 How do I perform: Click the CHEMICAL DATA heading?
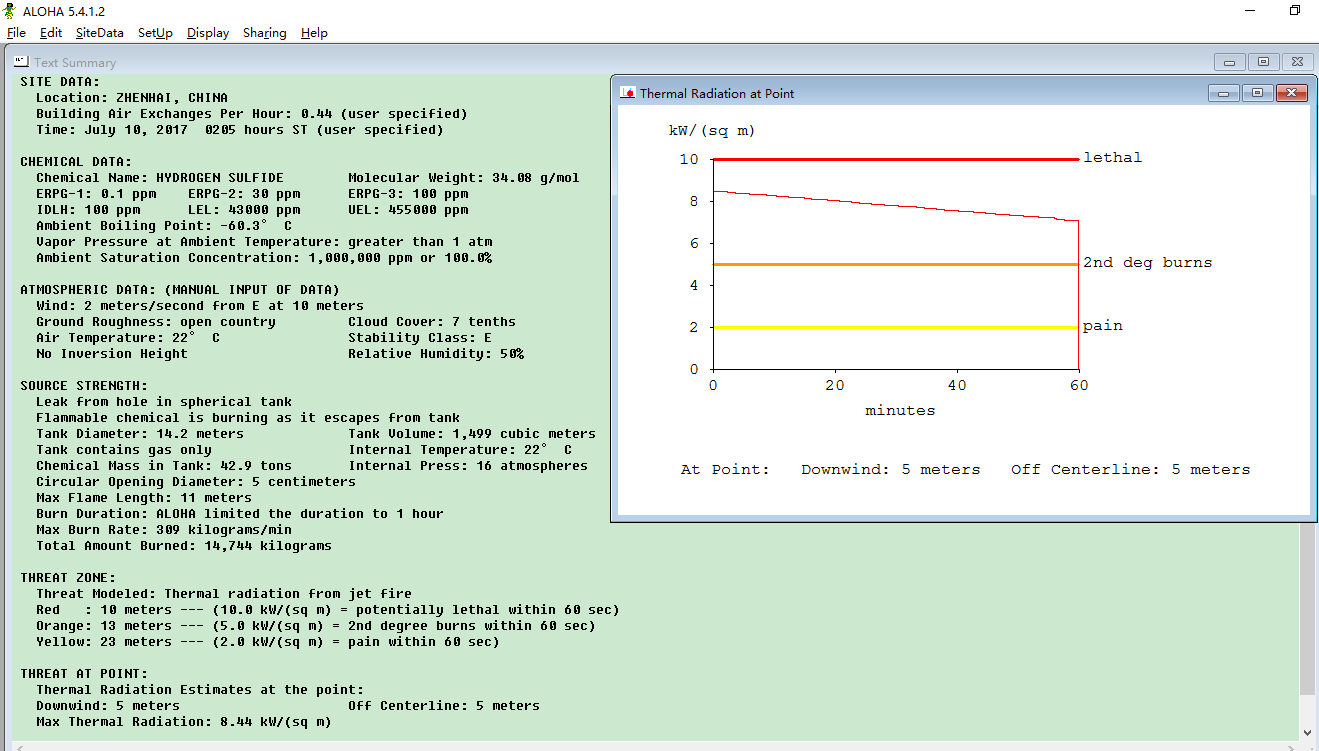(76, 162)
